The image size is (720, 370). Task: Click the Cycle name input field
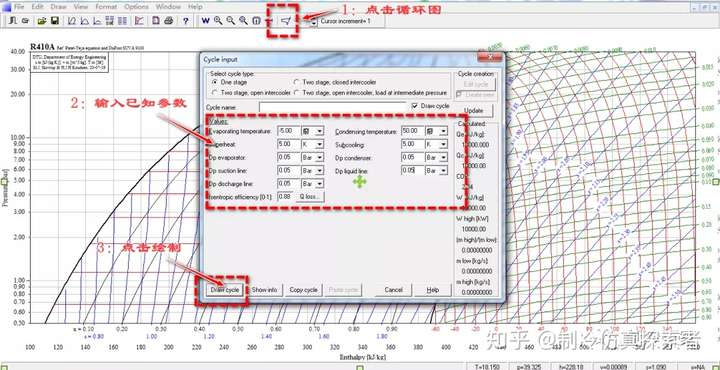point(333,107)
